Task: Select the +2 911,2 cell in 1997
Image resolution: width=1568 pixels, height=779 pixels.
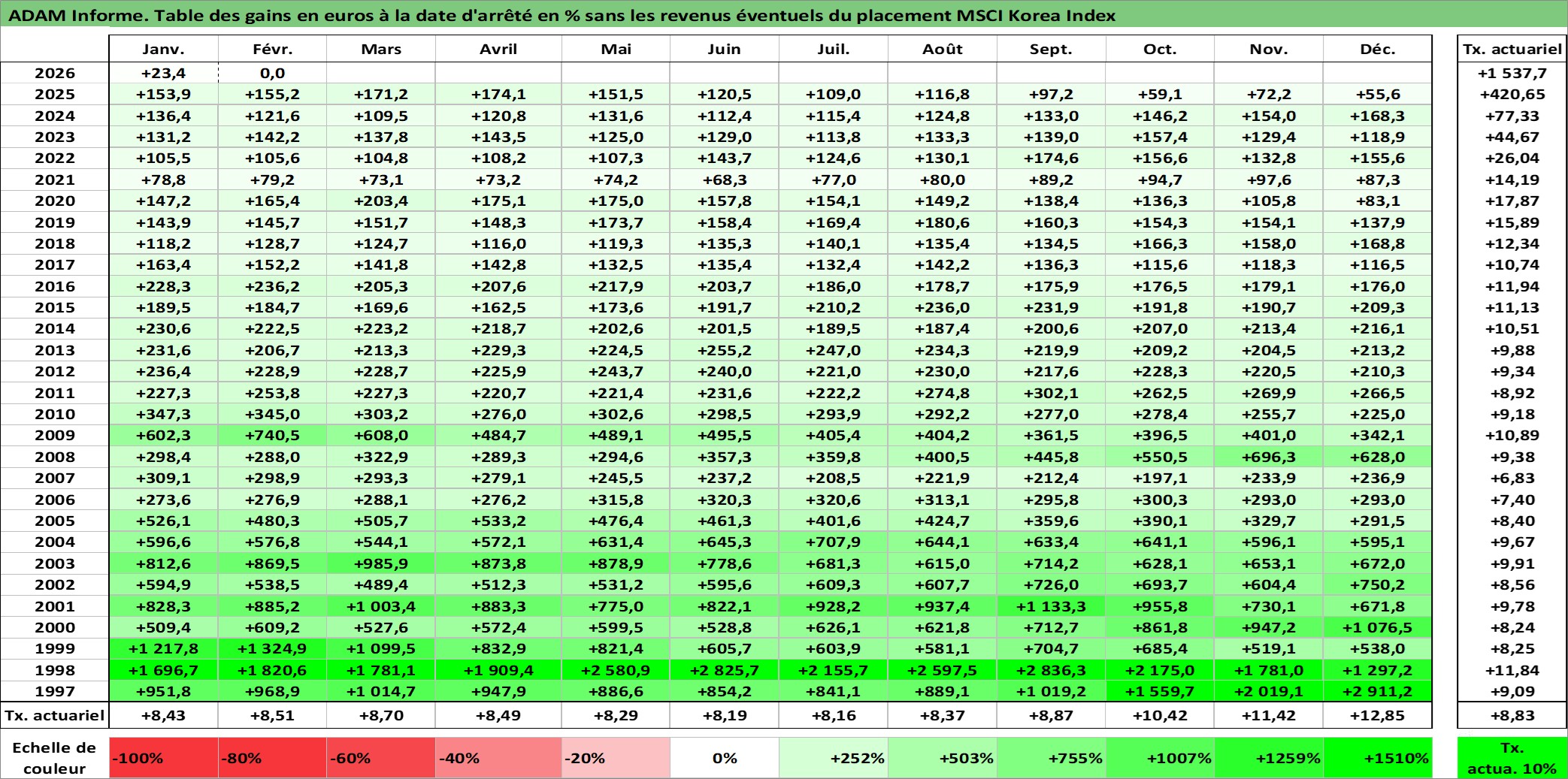Action: pos(1377,691)
